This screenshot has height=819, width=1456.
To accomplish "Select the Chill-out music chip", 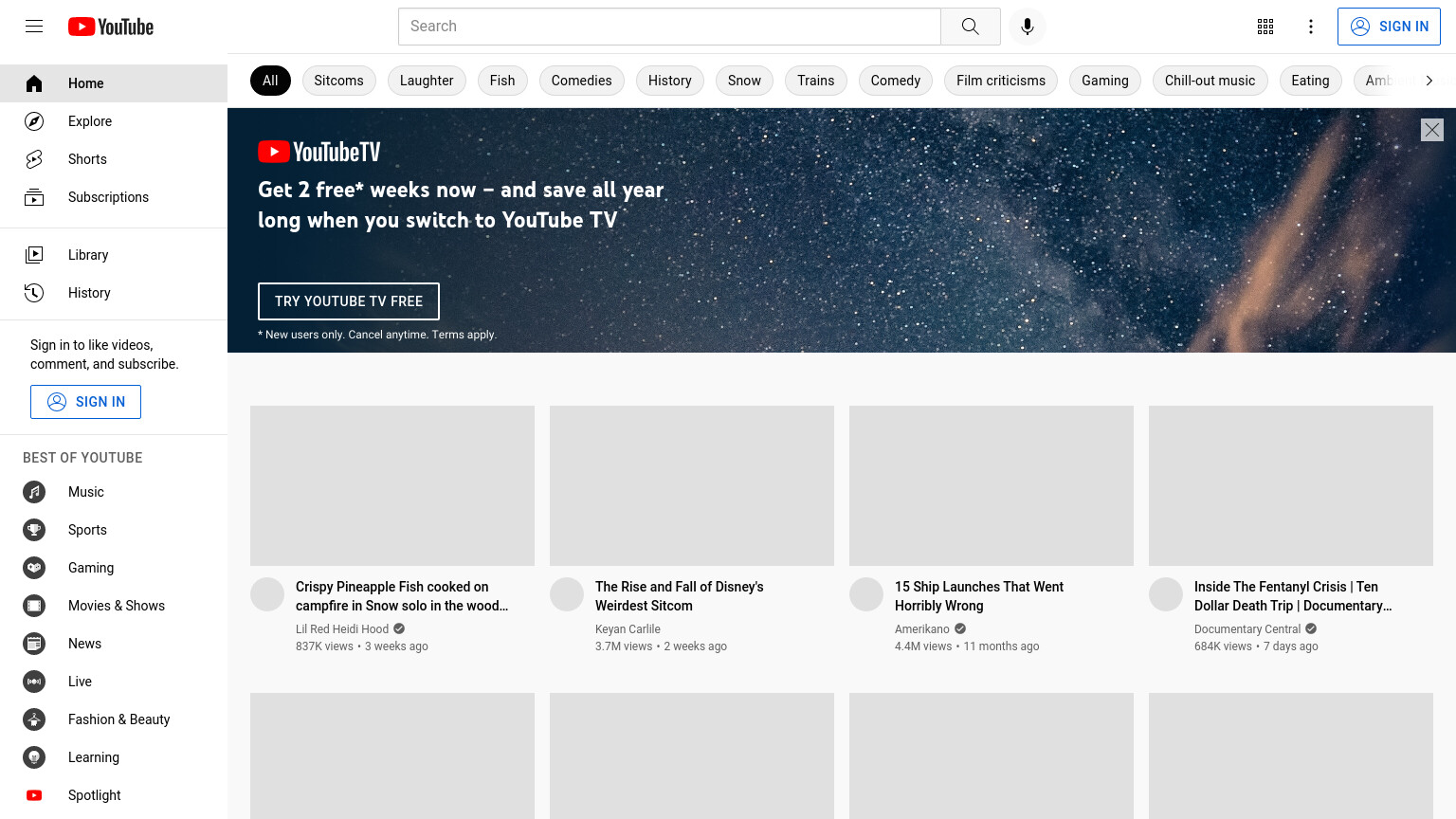I will pyautogui.click(x=1210, y=81).
